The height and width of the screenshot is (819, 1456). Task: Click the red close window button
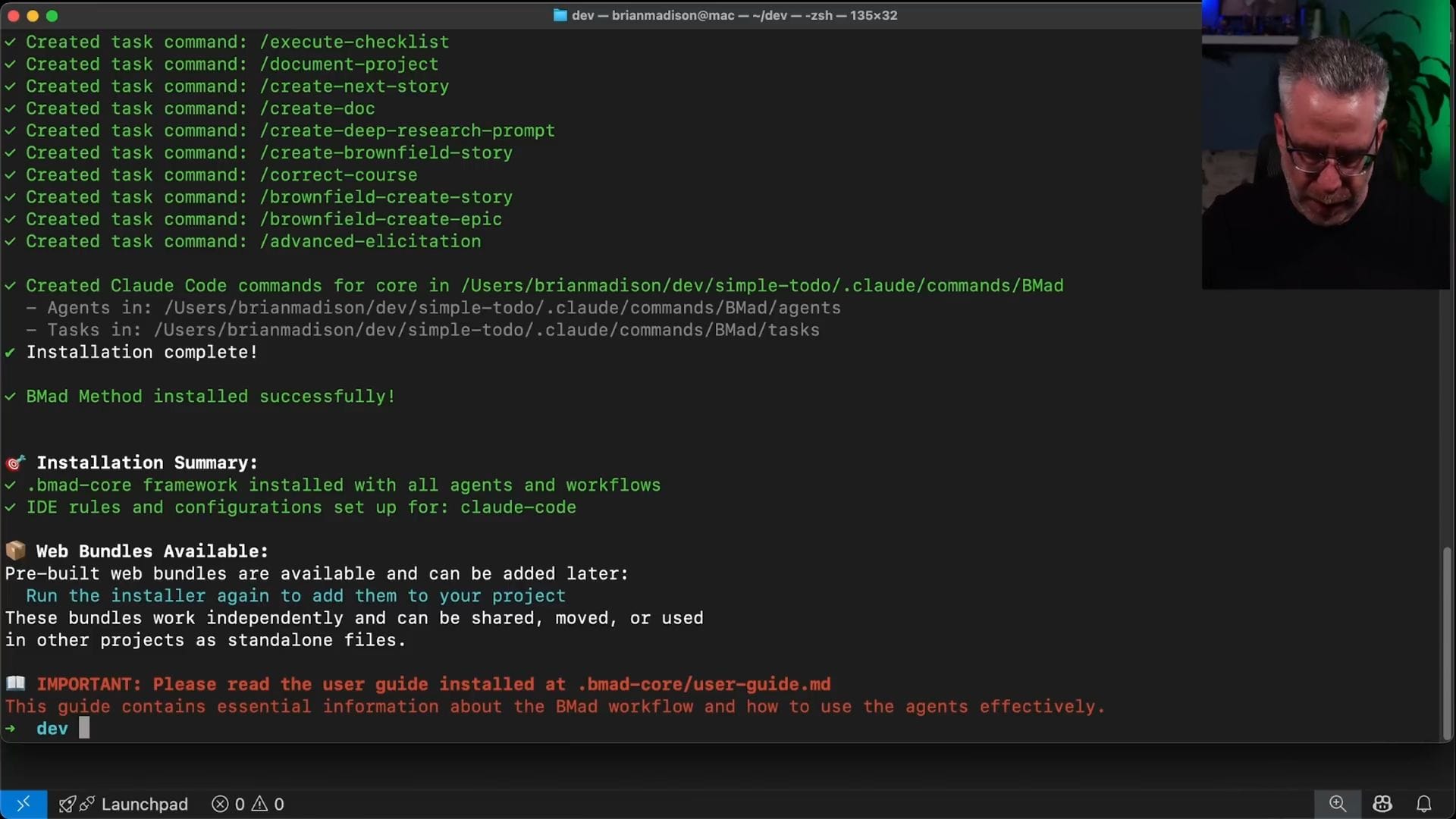tap(13, 15)
